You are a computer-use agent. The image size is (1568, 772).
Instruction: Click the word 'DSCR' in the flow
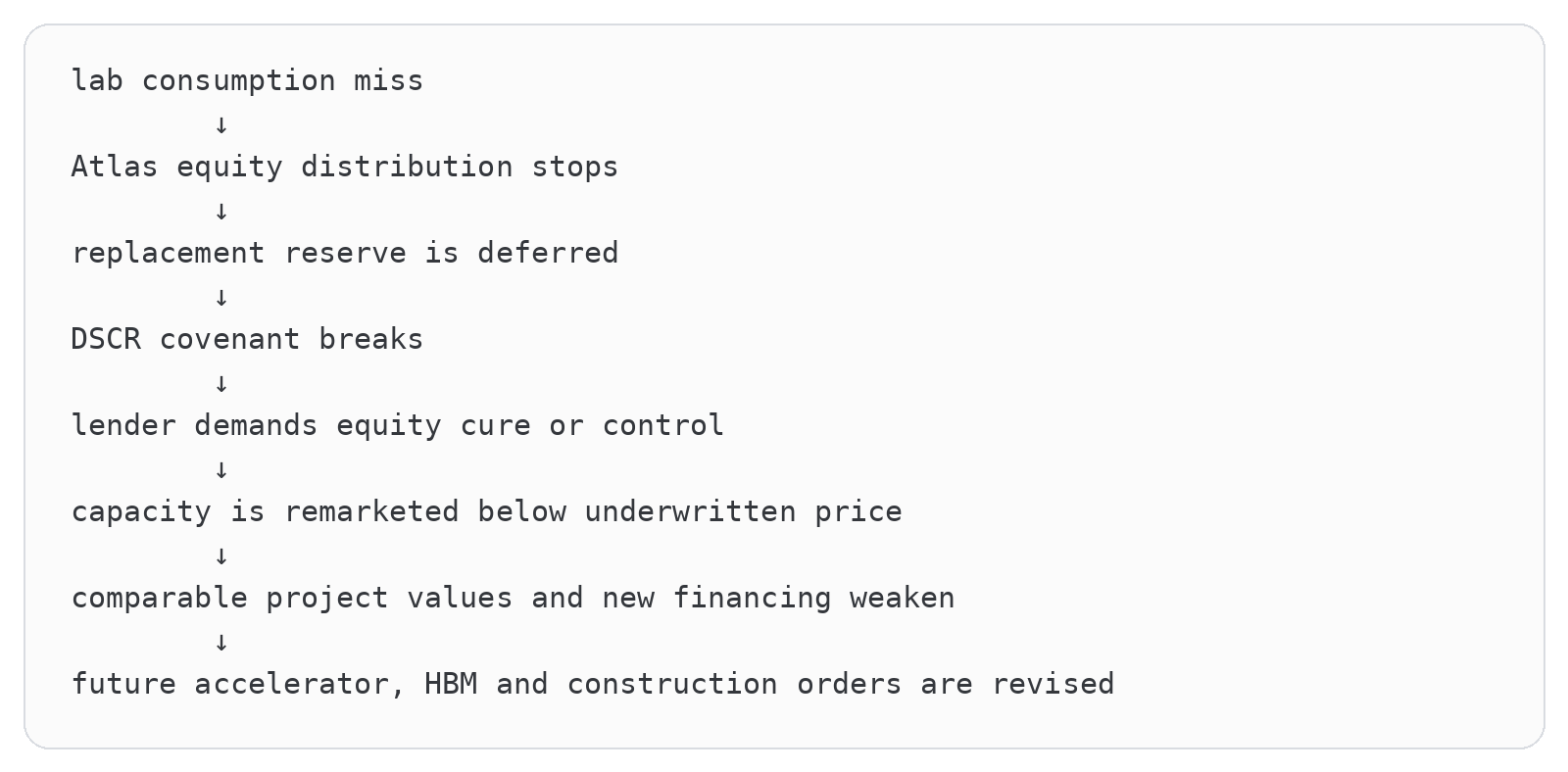pos(106,339)
